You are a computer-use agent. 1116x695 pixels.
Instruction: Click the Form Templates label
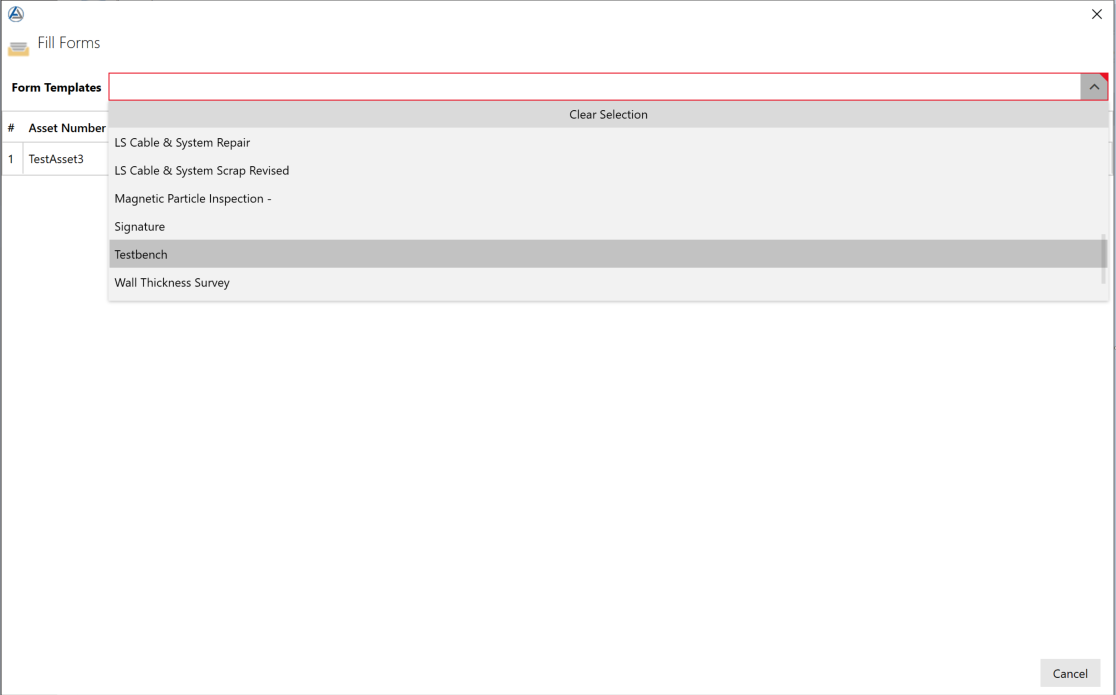pyautogui.click(x=56, y=88)
